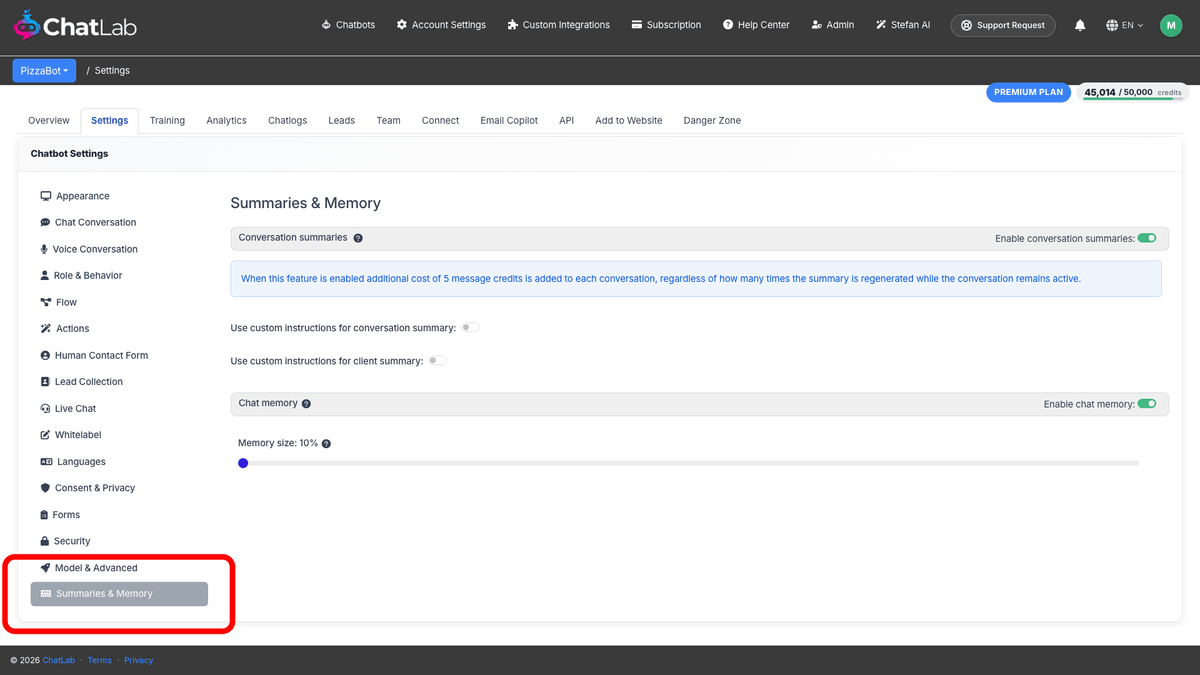Viewport: 1200px width, 675px height.
Task: Click the Whitelabel edit icon
Action: click(45, 435)
